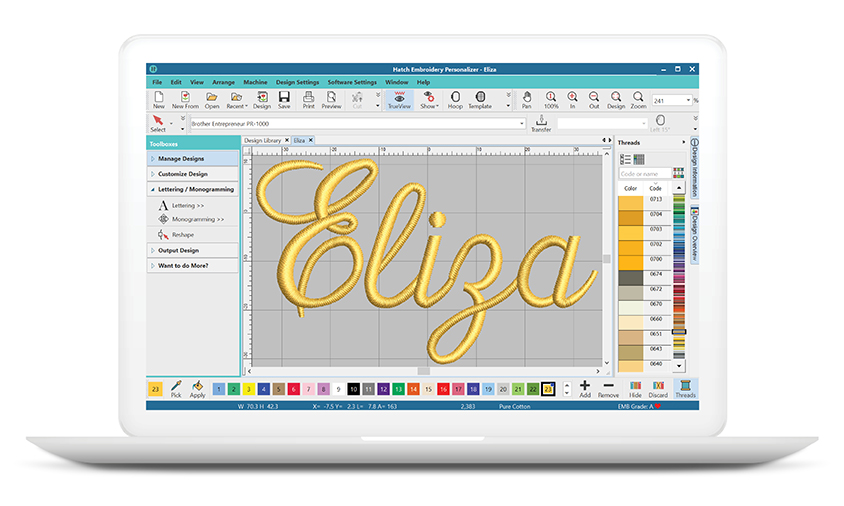
Task: Toggle TrueView rendering
Action: [399, 100]
